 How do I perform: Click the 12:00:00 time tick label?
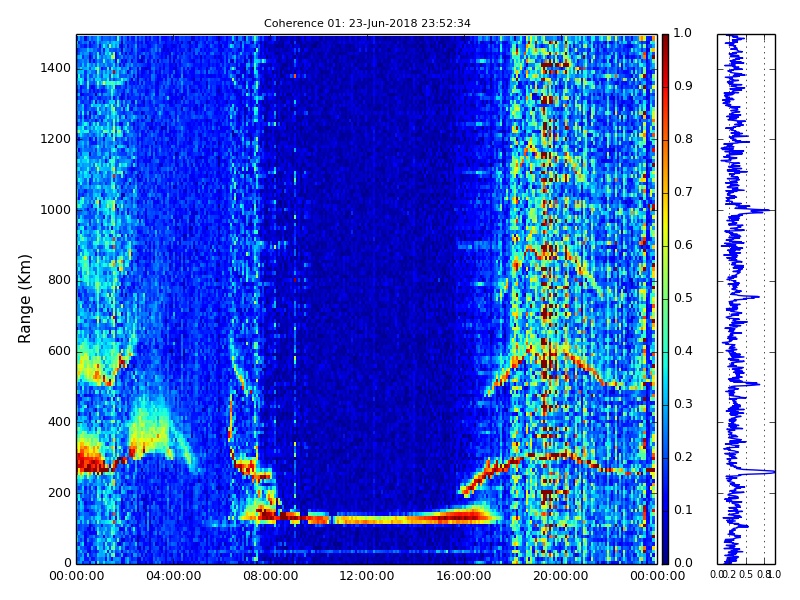pos(367,577)
